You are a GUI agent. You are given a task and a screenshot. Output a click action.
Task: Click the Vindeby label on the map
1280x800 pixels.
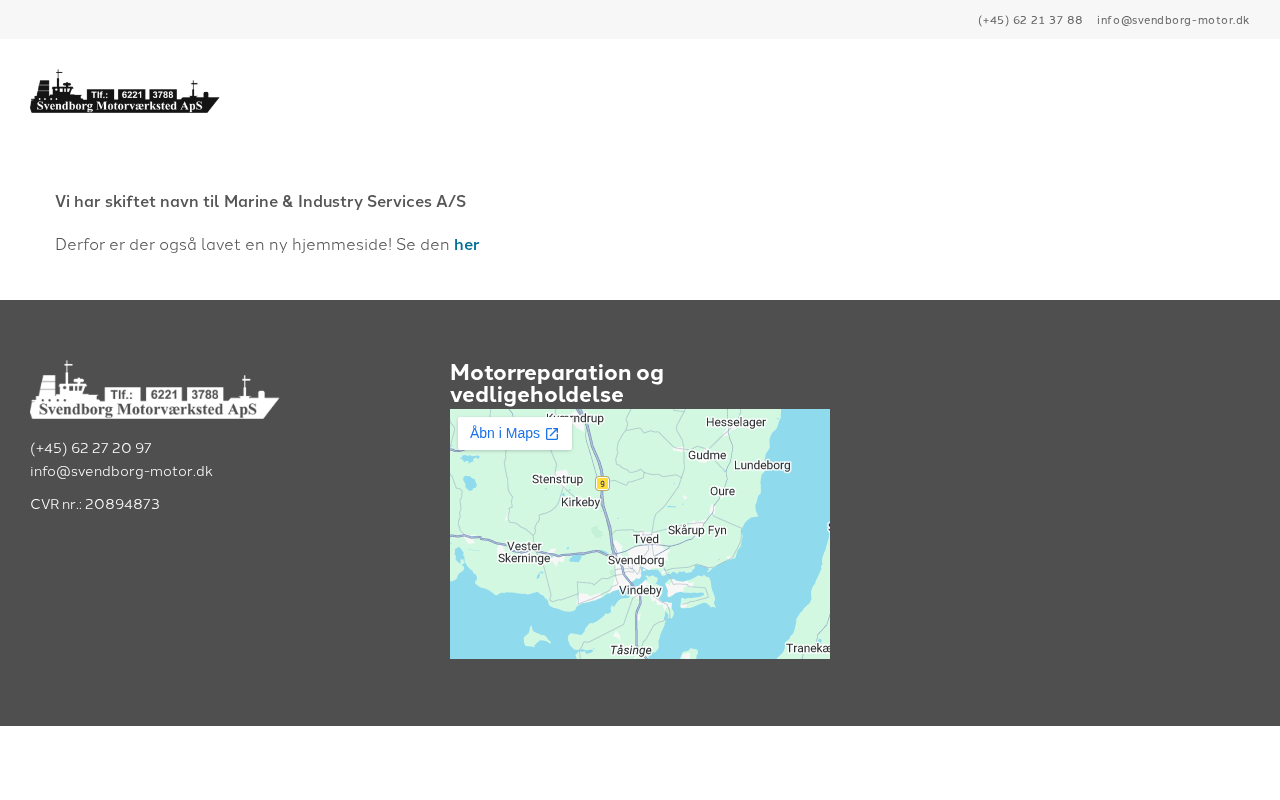click(x=641, y=590)
